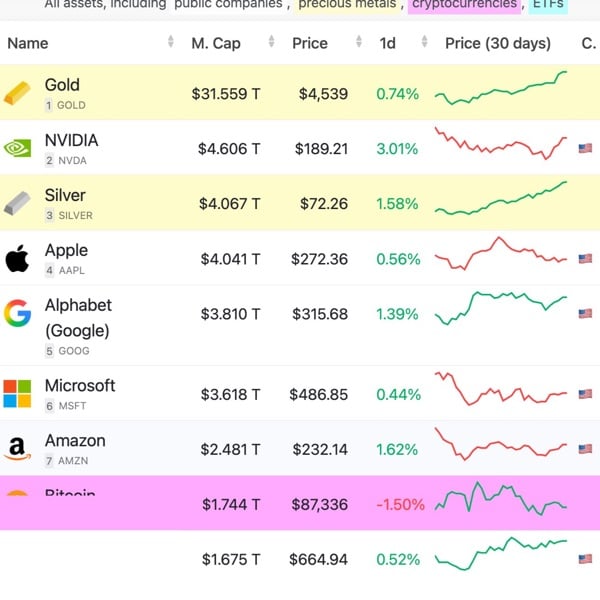Click the Gold bar icon
The width and height of the screenshot is (600, 600).
17,94
